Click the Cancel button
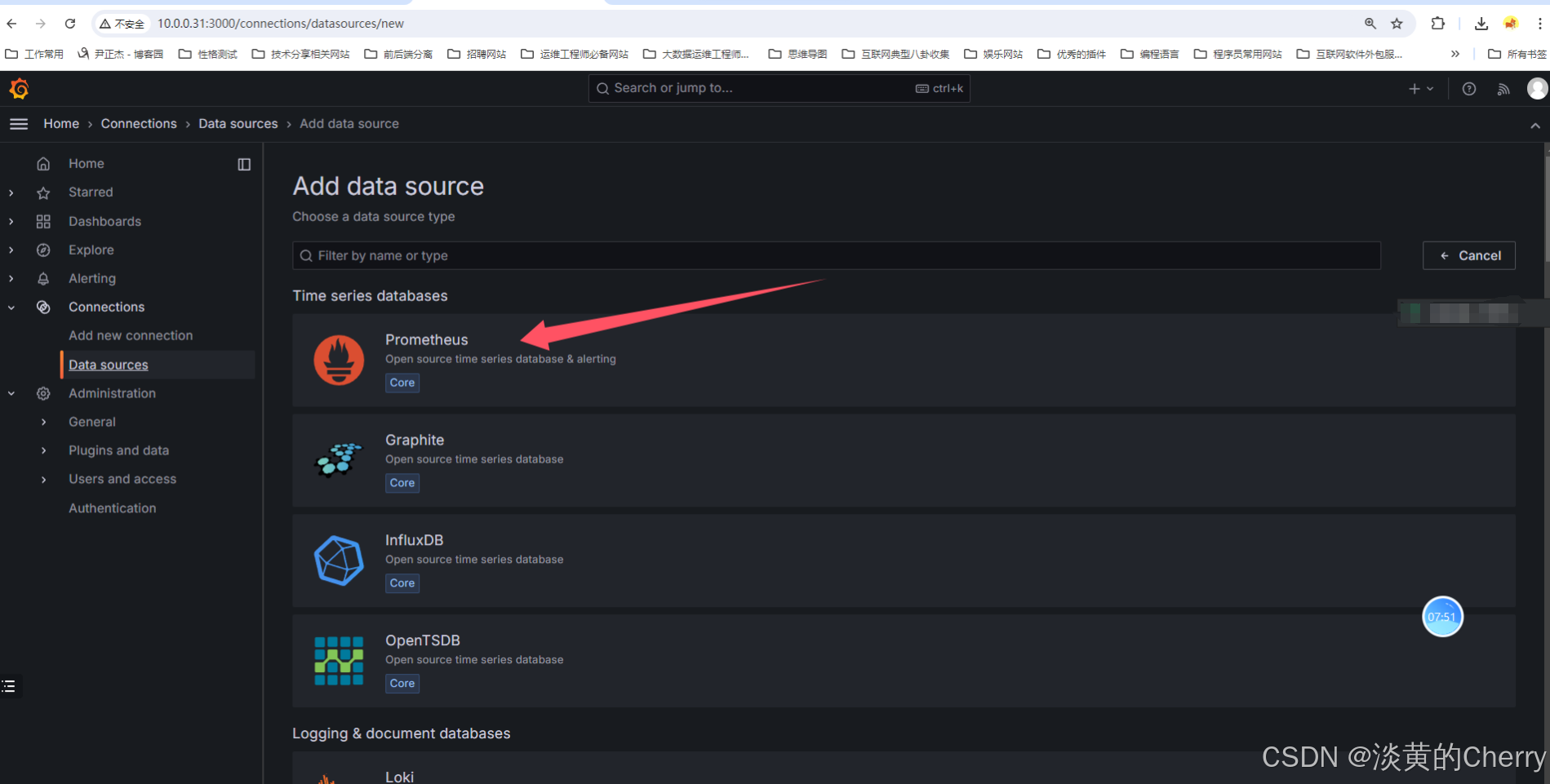The image size is (1550, 784). [x=1468, y=255]
